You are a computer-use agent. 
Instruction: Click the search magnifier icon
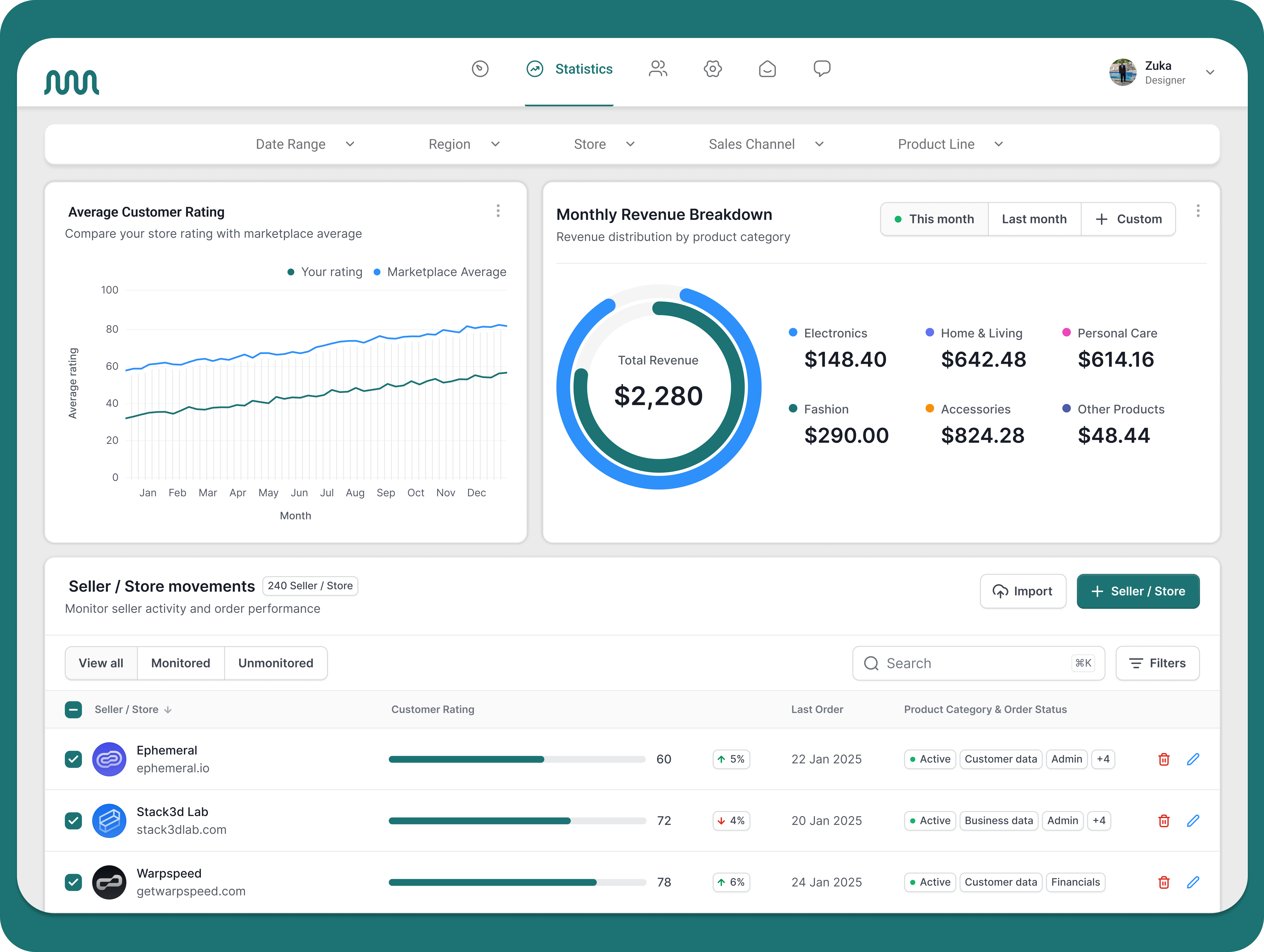point(871,663)
